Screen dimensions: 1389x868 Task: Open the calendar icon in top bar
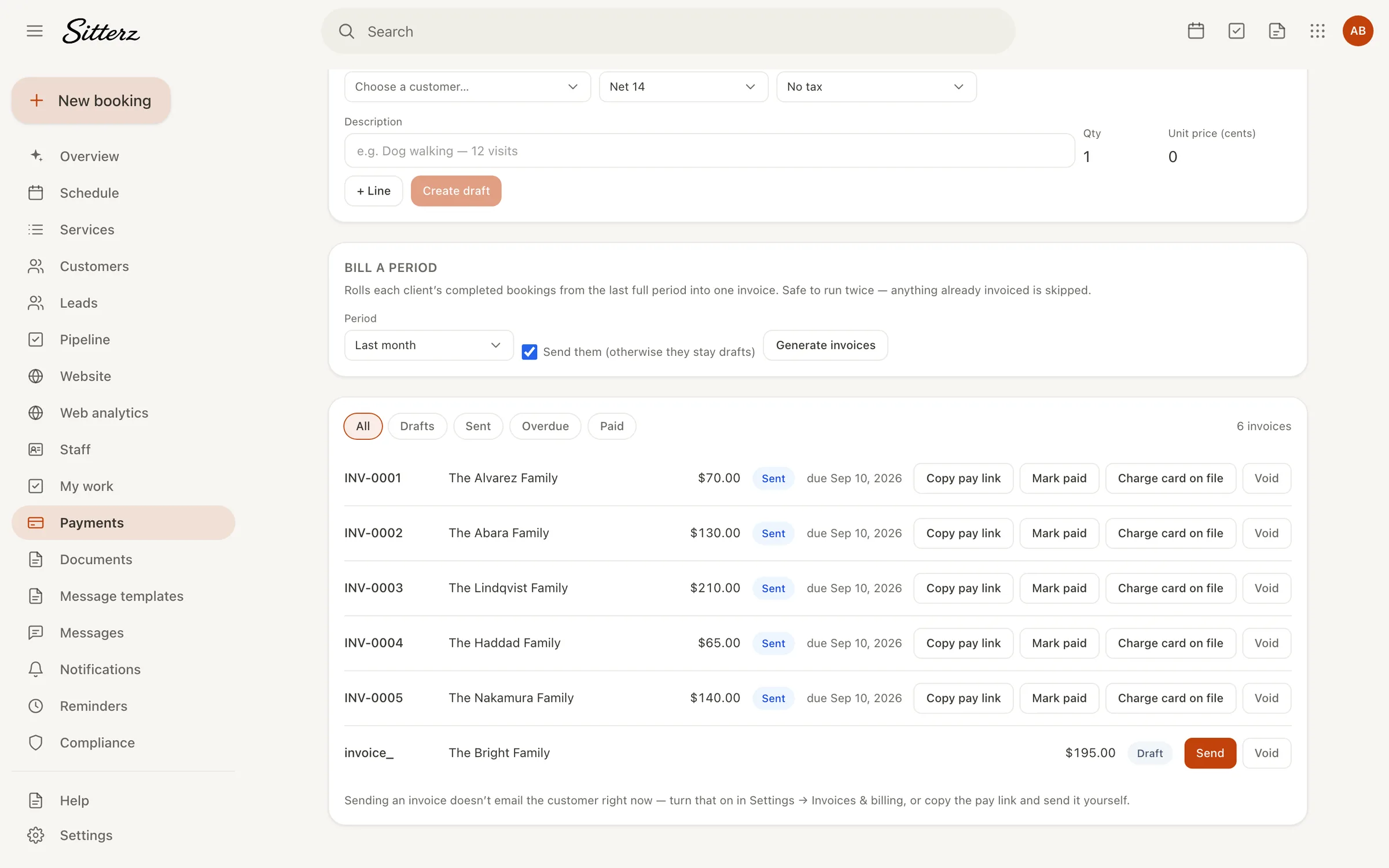click(1196, 31)
